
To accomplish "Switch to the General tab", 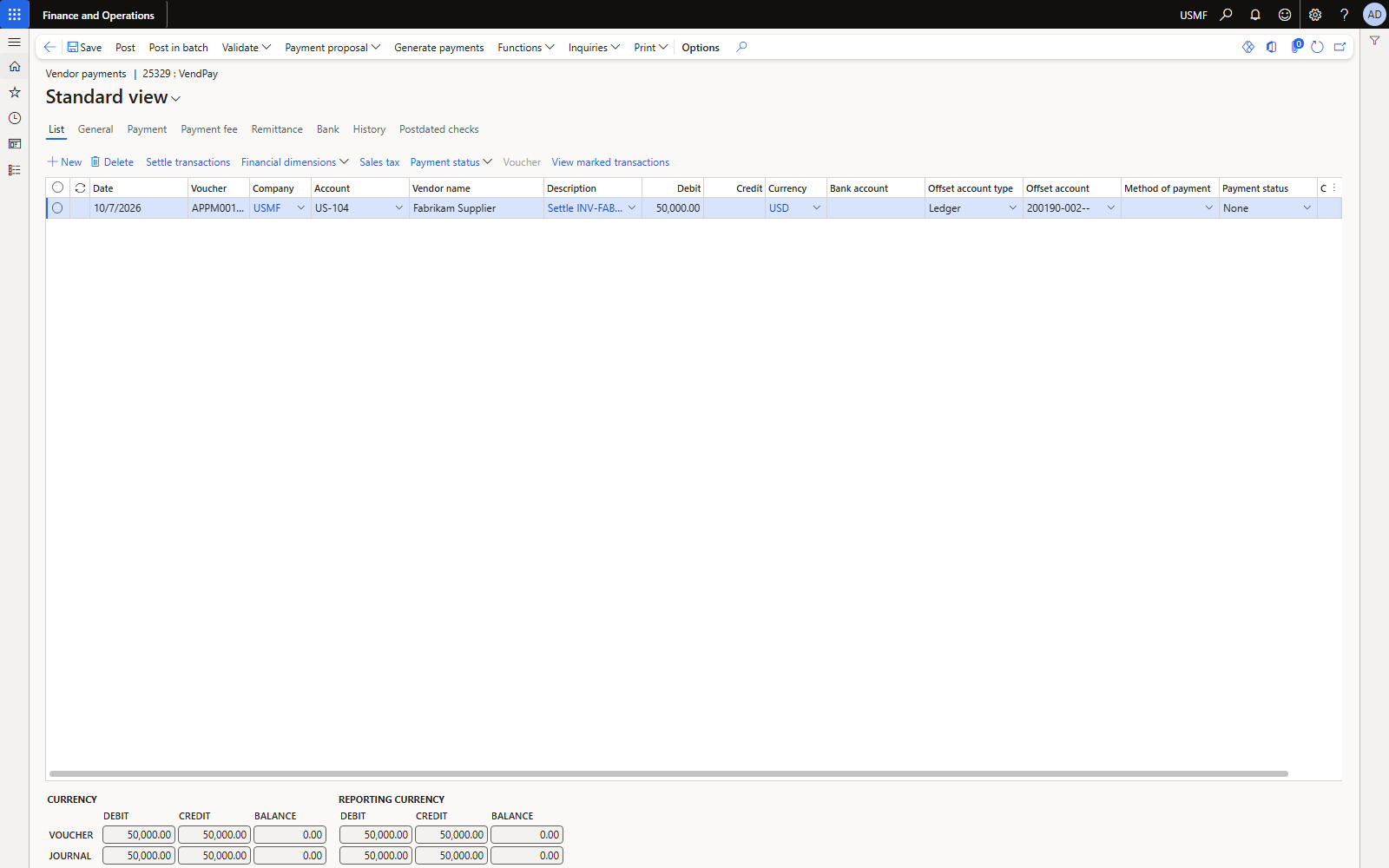I will pyautogui.click(x=95, y=129).
